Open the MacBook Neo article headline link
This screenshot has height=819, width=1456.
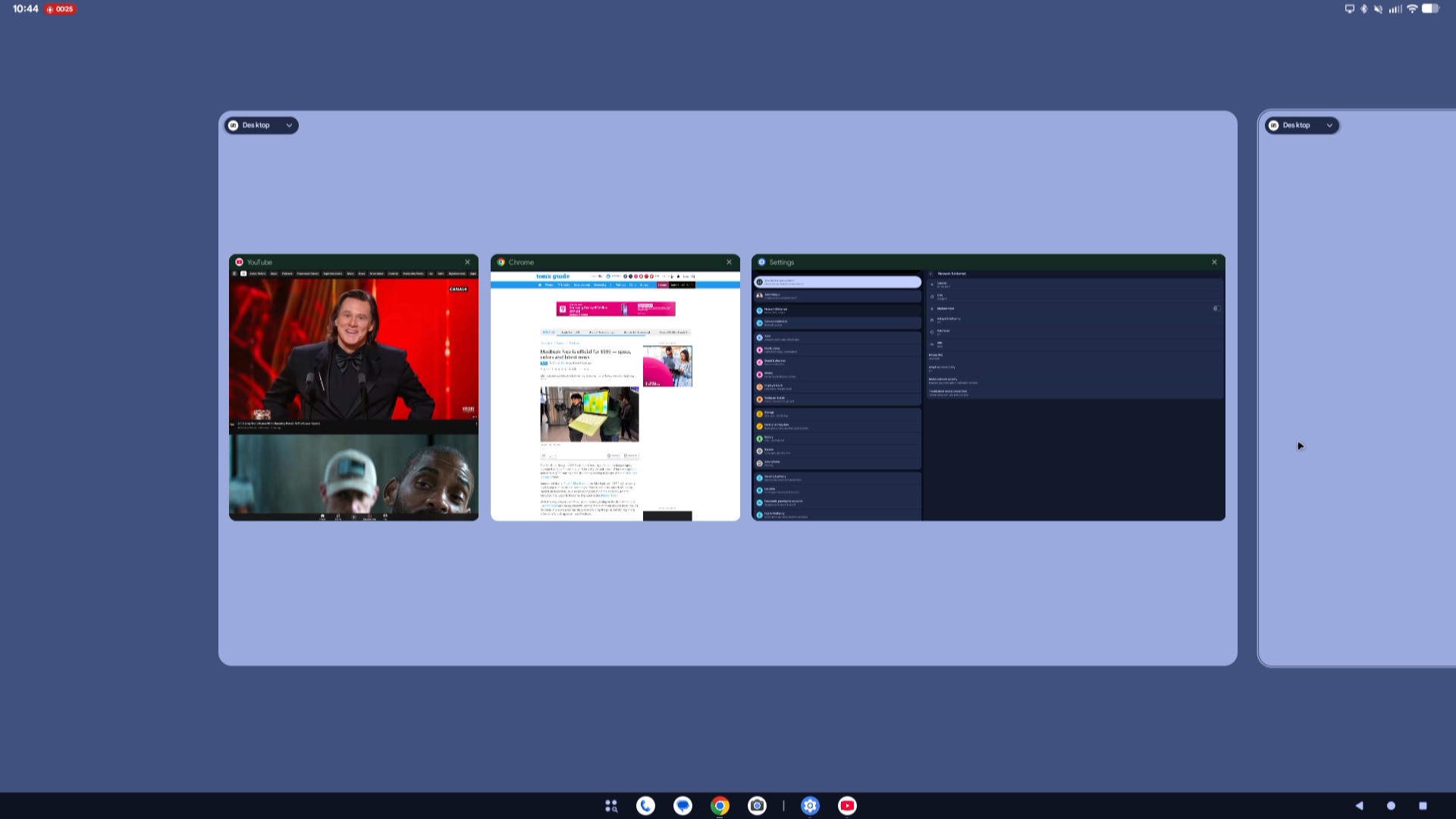tap(585, 355)
